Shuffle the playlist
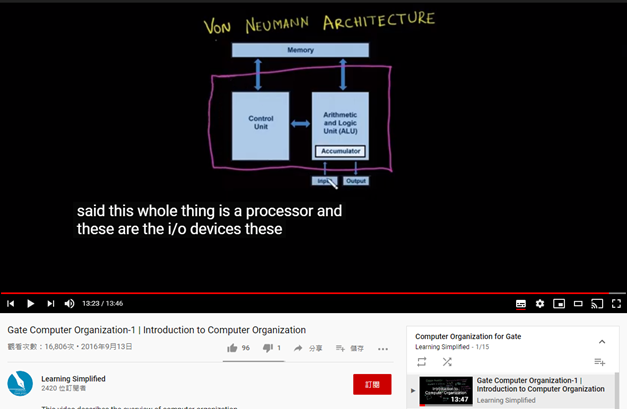The width and height of the screenshot is (627, 409). click(x=447, y=362)
